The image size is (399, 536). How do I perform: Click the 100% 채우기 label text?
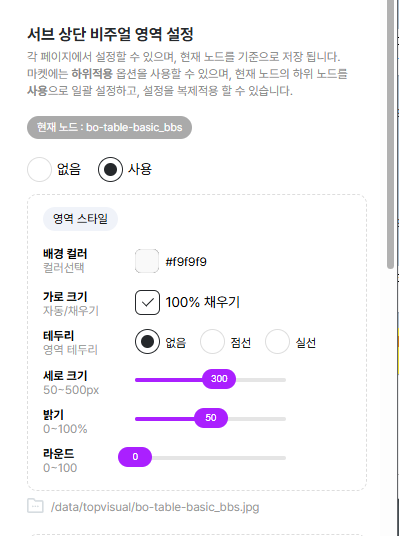point(203,302)
